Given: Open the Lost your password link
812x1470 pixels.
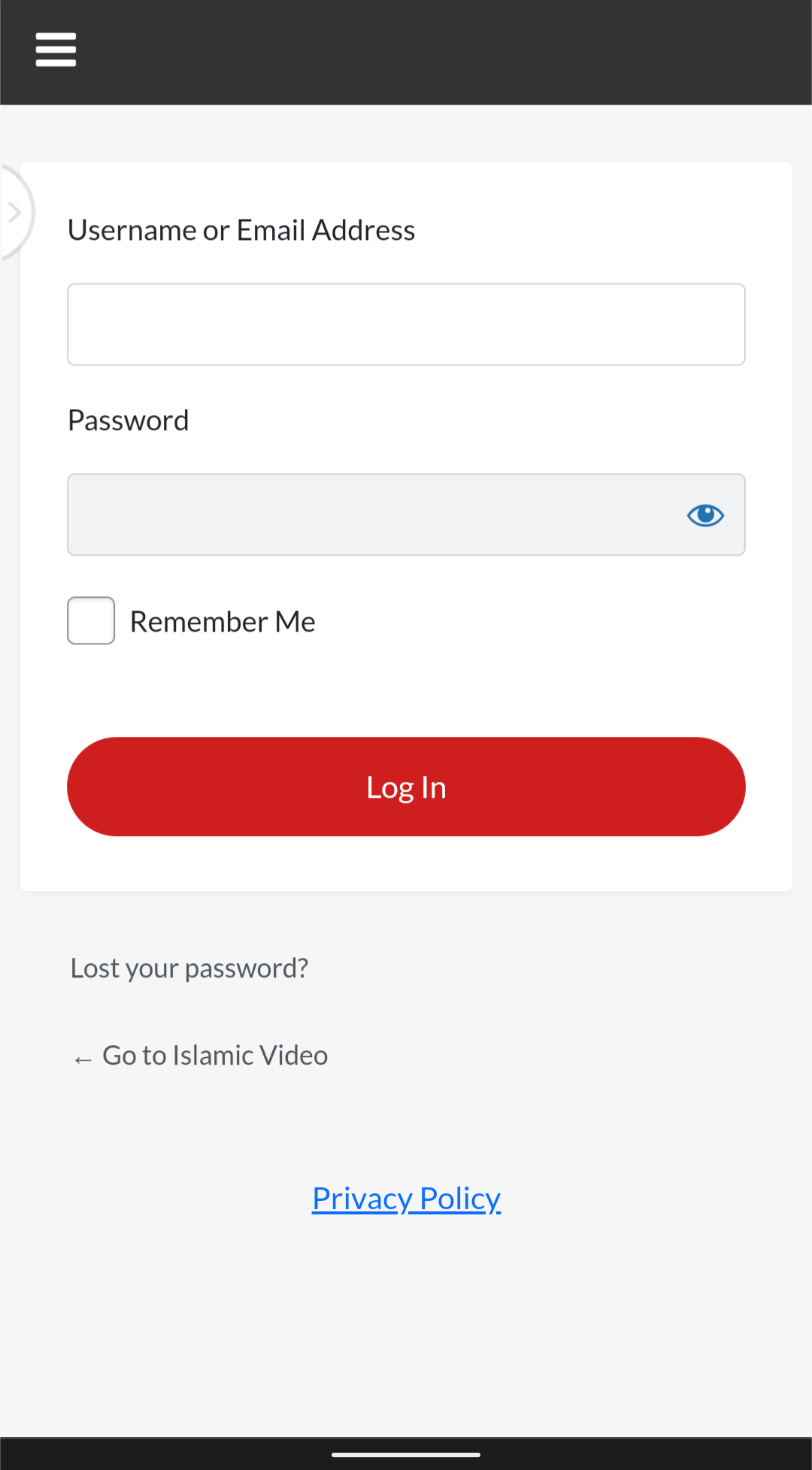Looking at the screenshot, I should pyautogui.click(x=189, y=968).
